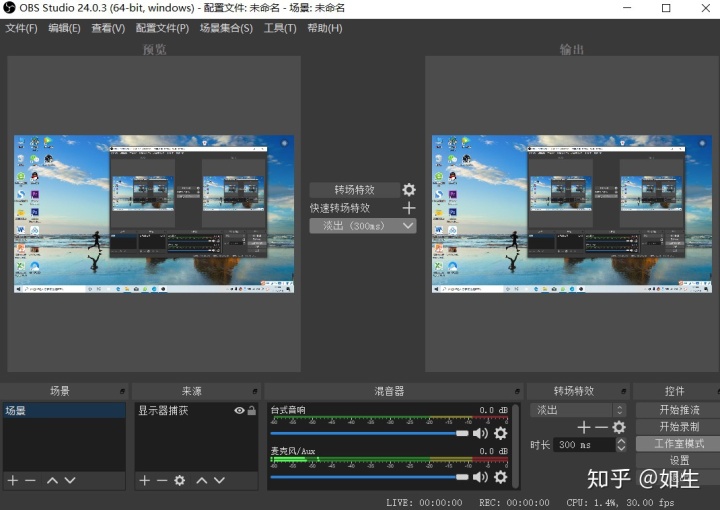Viewport: 720px width, 510px height.
Task: Open the 配置文件(P) menu
Action: pos(162,28)
